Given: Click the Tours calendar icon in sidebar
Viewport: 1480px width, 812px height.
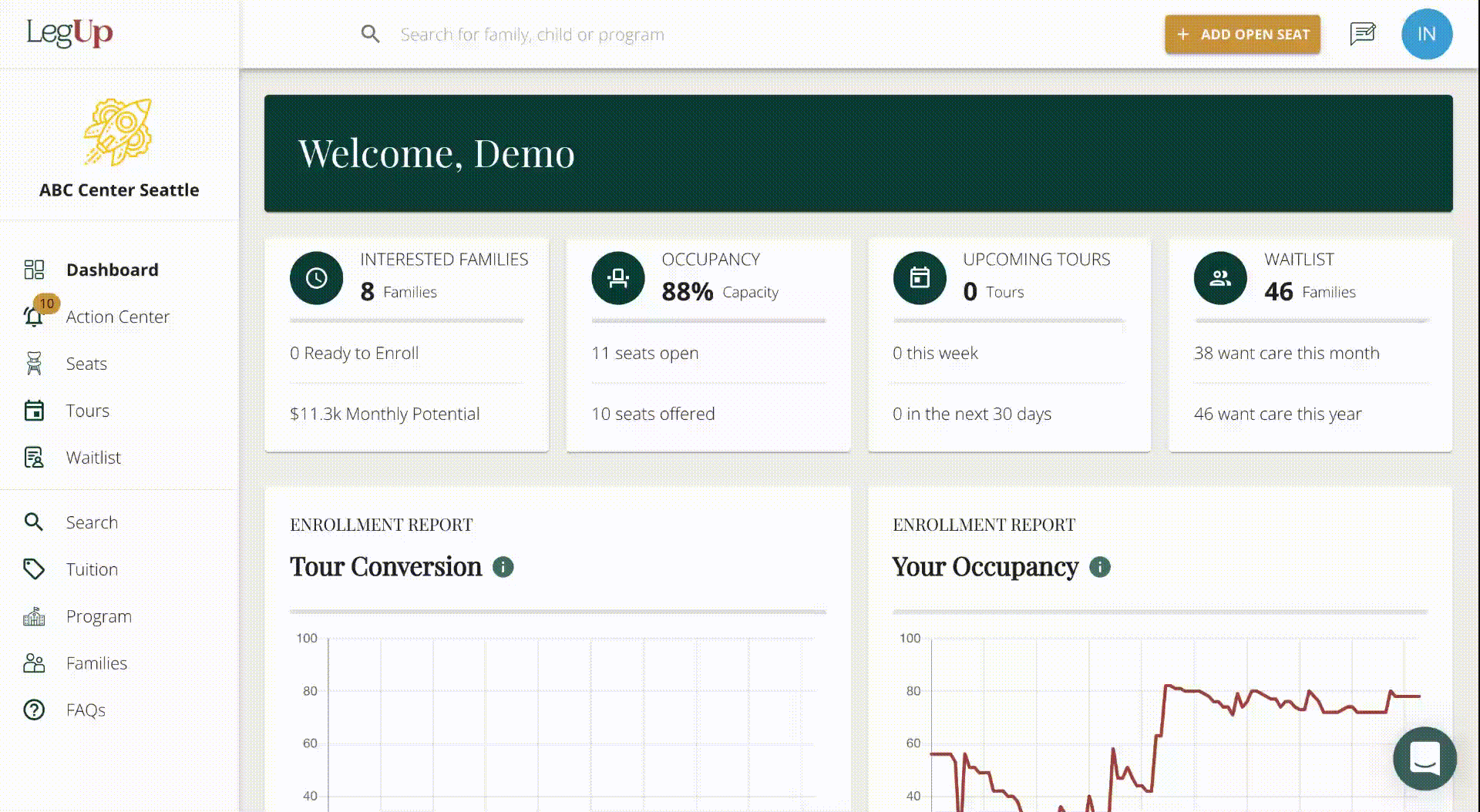Looking at the screenshot, I should 34,411.
